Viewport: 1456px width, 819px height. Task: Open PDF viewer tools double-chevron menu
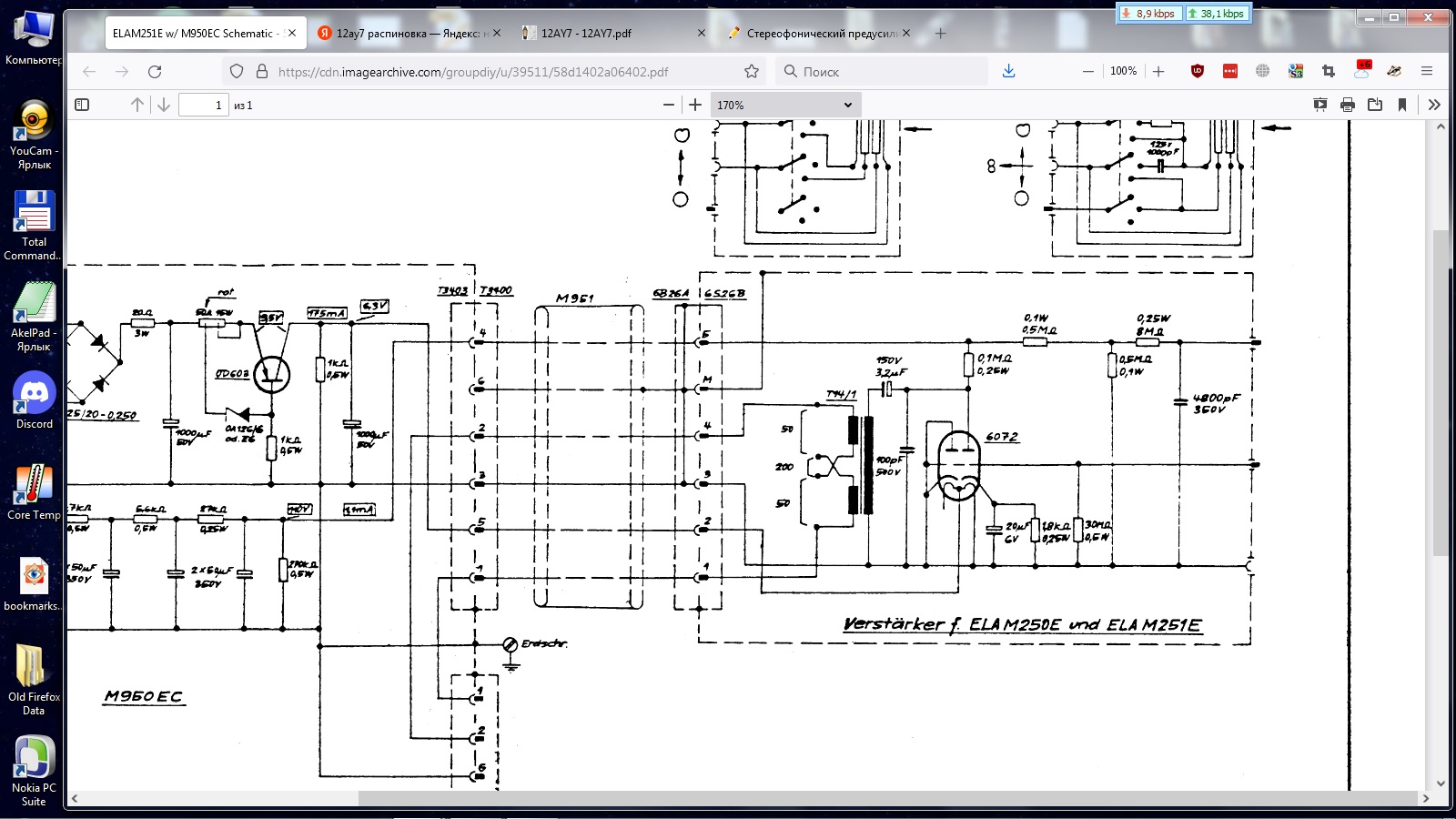point(1434,105)
